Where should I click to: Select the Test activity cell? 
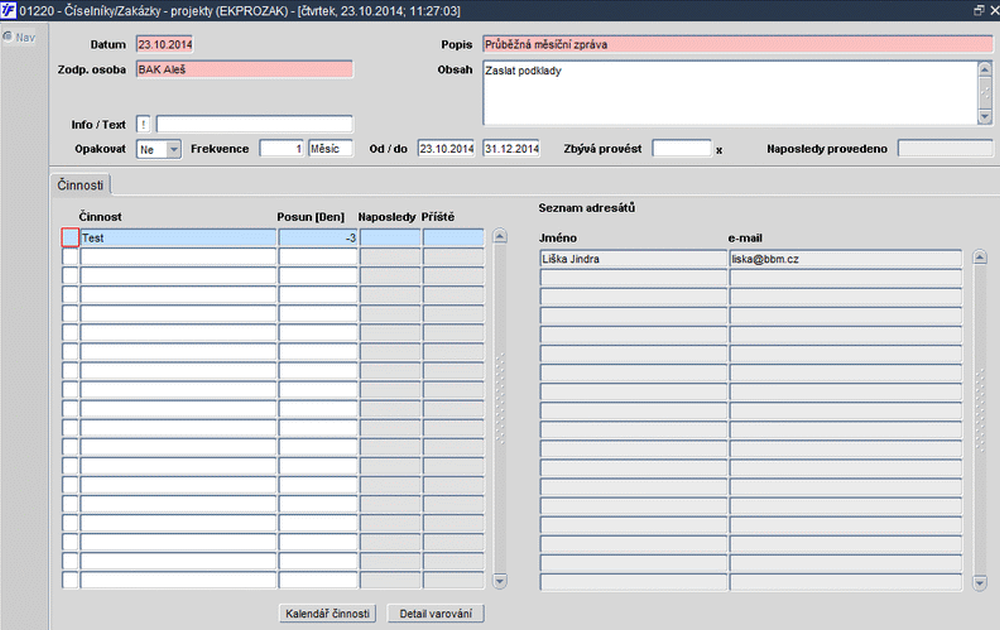[x=178, y=238]
